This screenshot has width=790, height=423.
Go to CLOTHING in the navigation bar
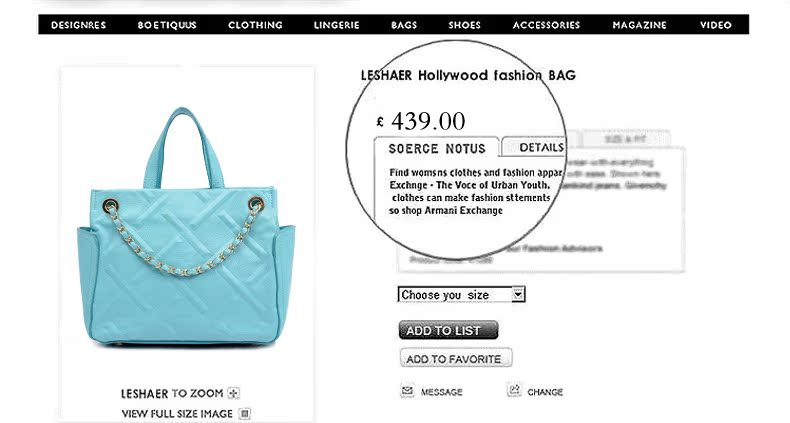pos(255,25)
